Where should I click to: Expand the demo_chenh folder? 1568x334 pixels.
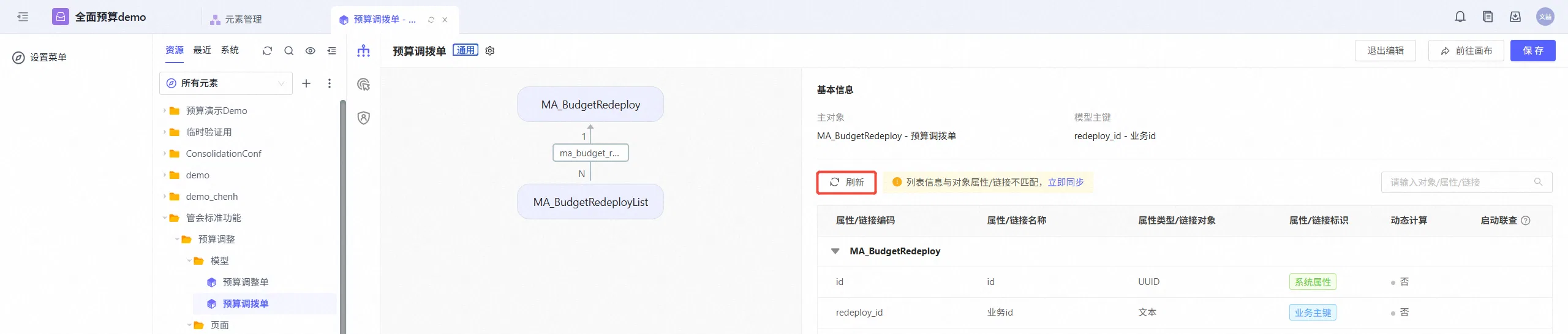click(165, 197)
